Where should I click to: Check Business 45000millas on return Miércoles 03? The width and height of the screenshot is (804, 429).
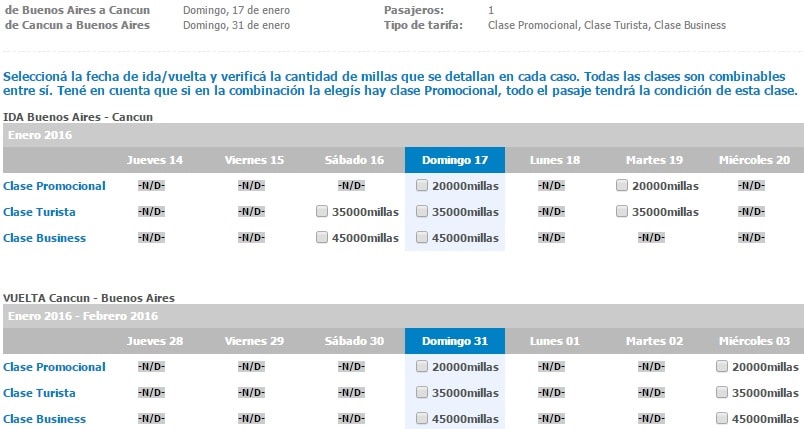721,418
